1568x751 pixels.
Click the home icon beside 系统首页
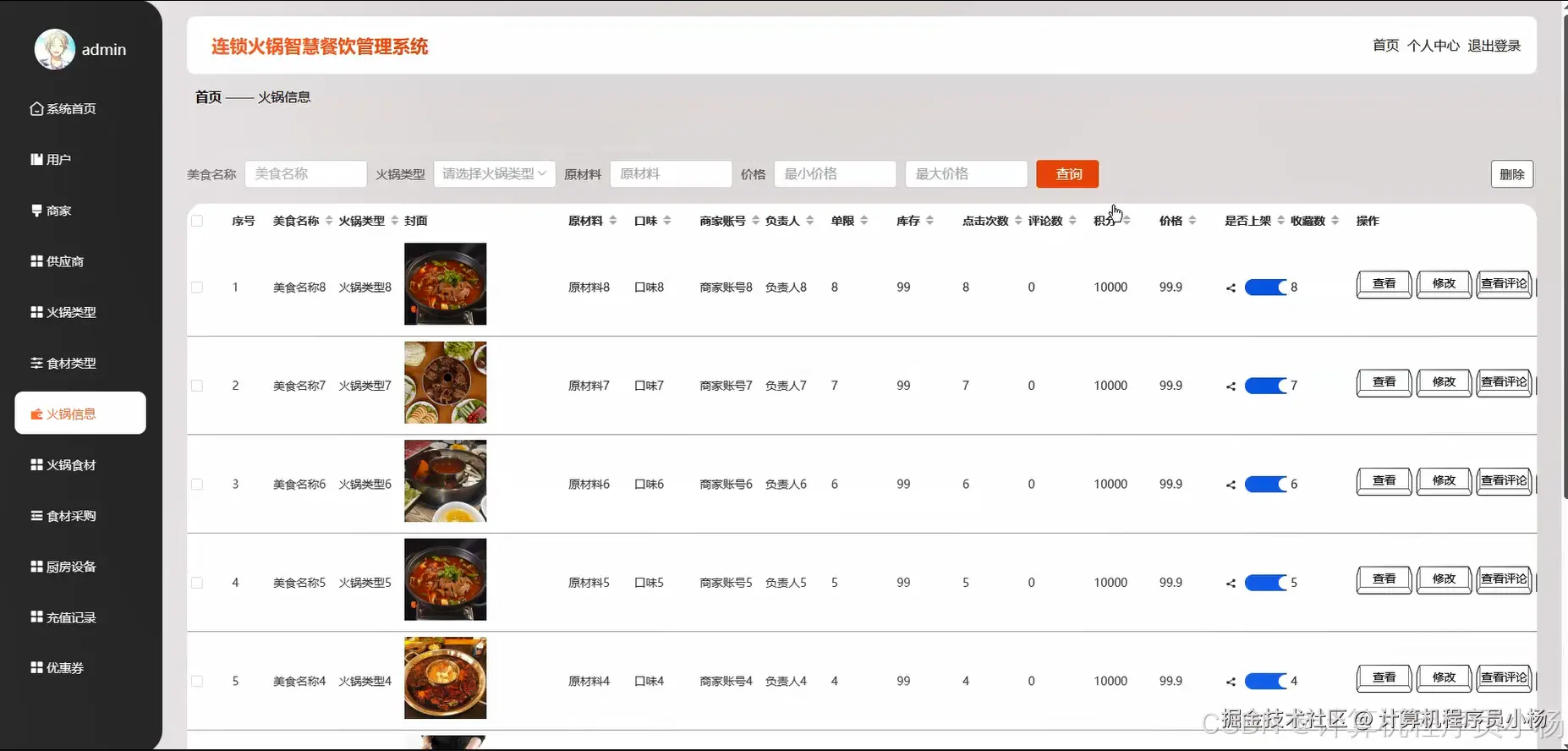tap(36, 109)
